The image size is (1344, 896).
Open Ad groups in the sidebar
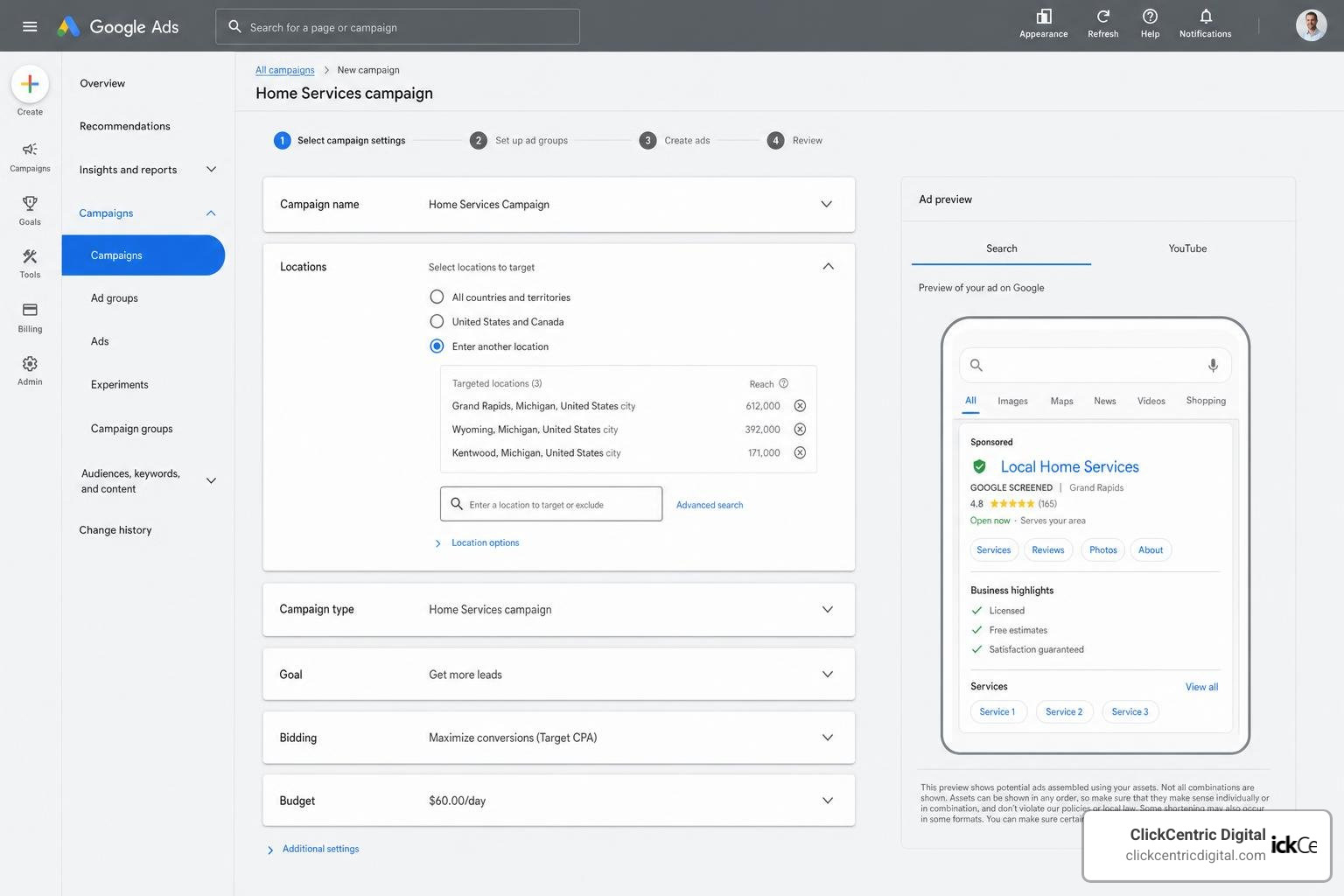pyautogui.click(x=115, y=297)
